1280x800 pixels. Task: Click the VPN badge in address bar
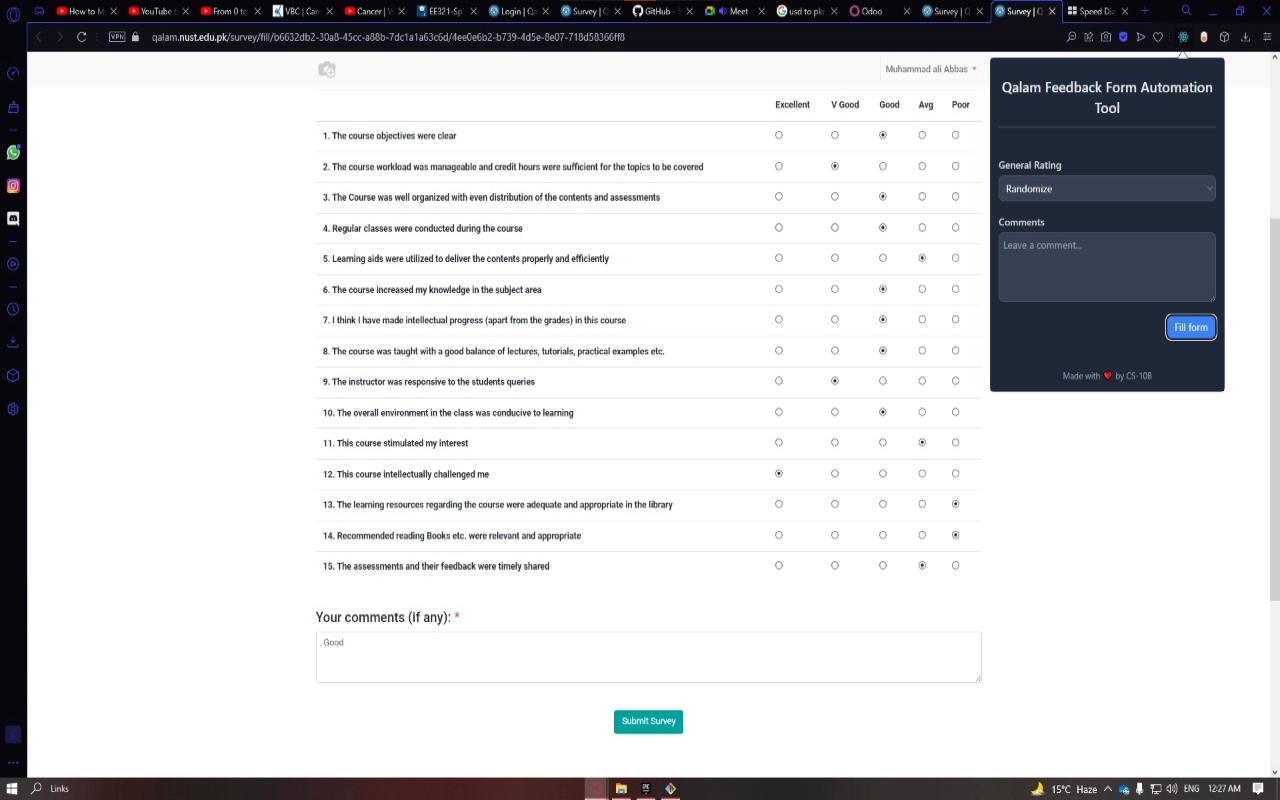point(117,37)
